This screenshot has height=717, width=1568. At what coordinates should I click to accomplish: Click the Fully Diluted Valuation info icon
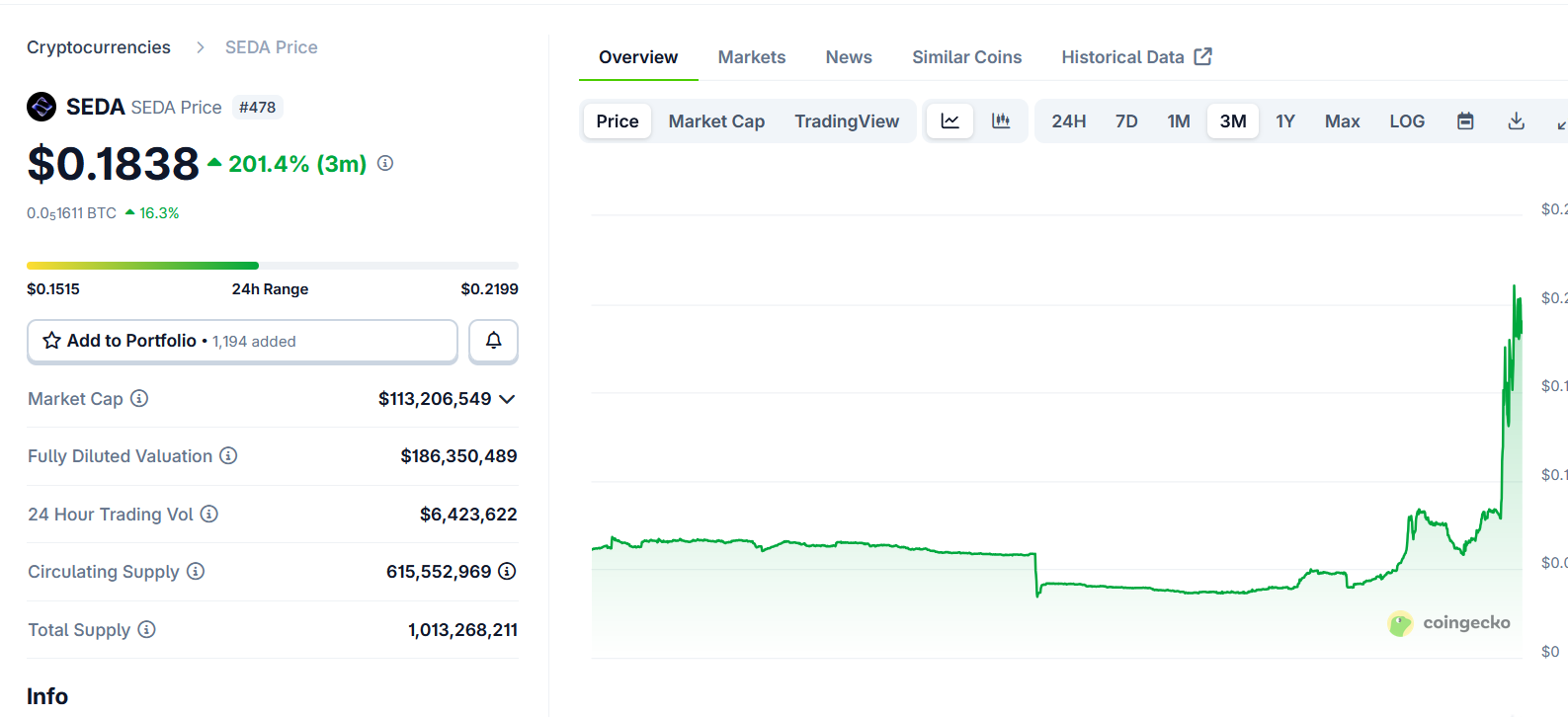click(228, 455)
